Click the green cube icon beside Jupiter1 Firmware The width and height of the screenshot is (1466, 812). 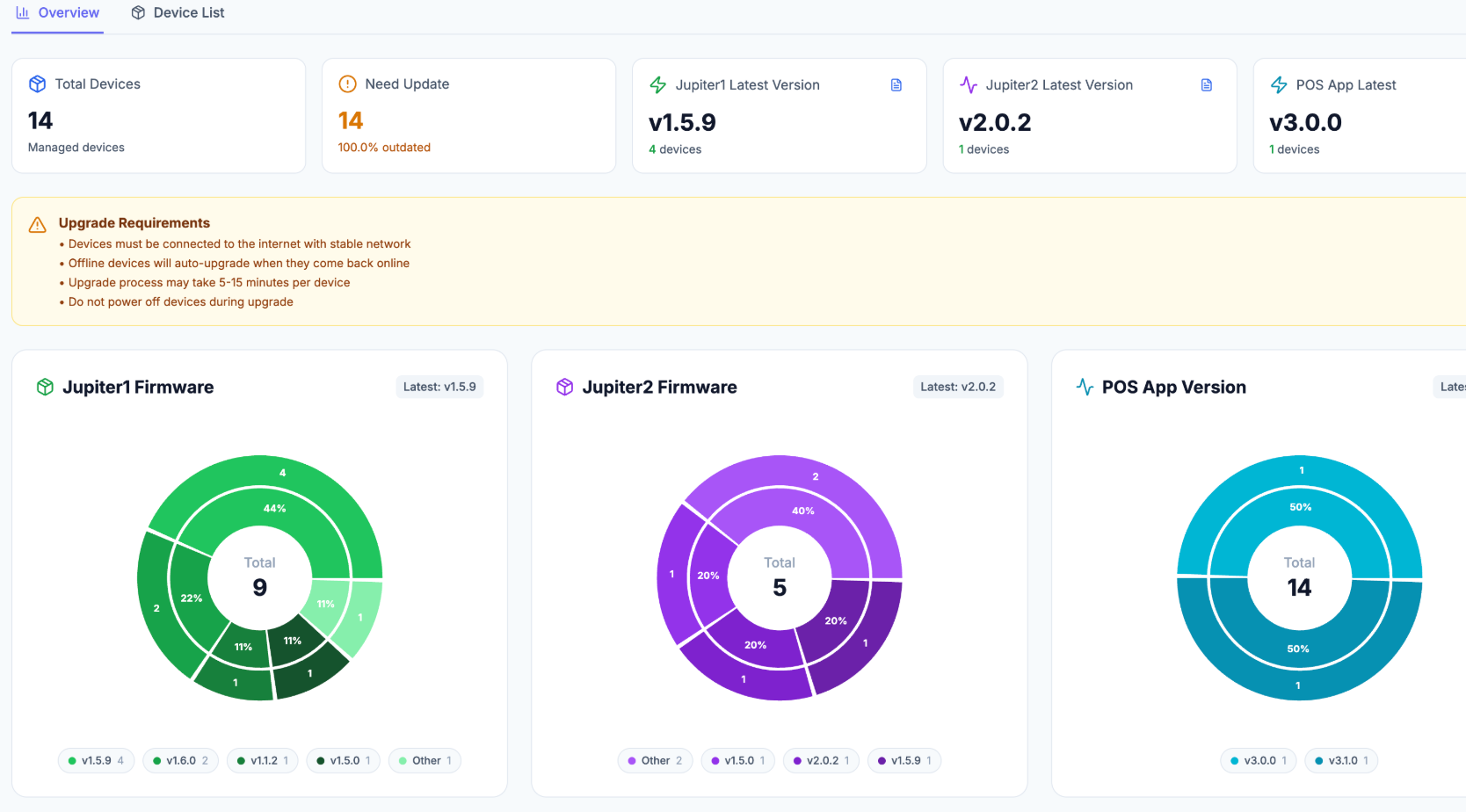[x=45, y=387]
